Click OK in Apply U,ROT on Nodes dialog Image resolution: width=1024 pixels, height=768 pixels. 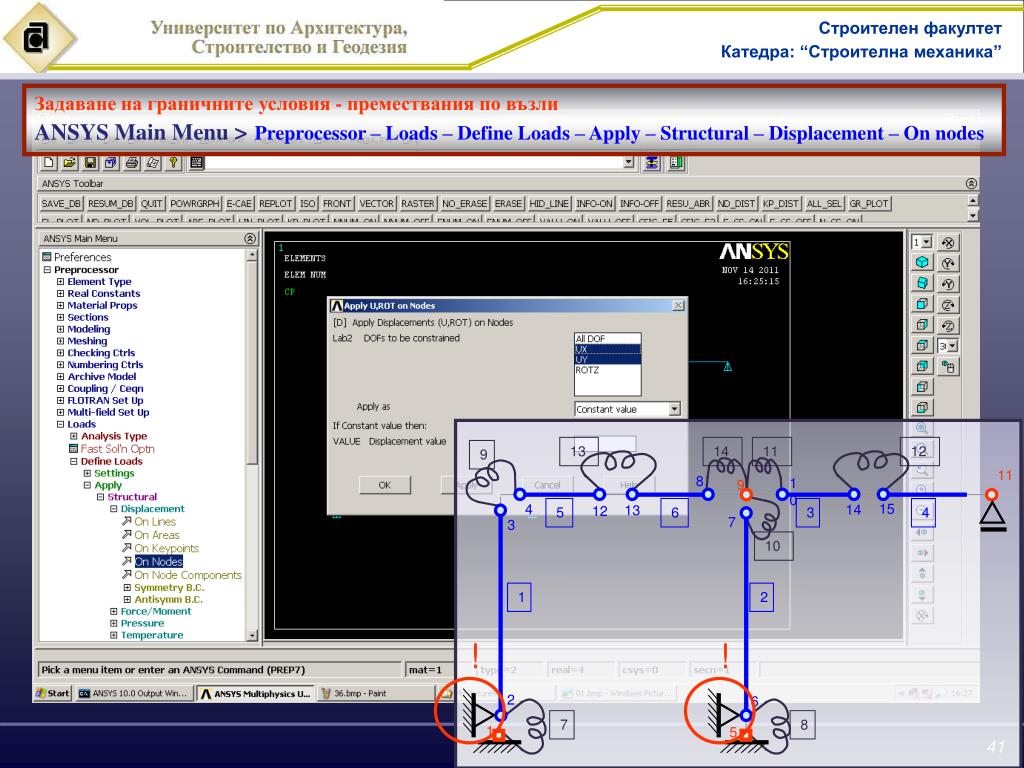385,485
